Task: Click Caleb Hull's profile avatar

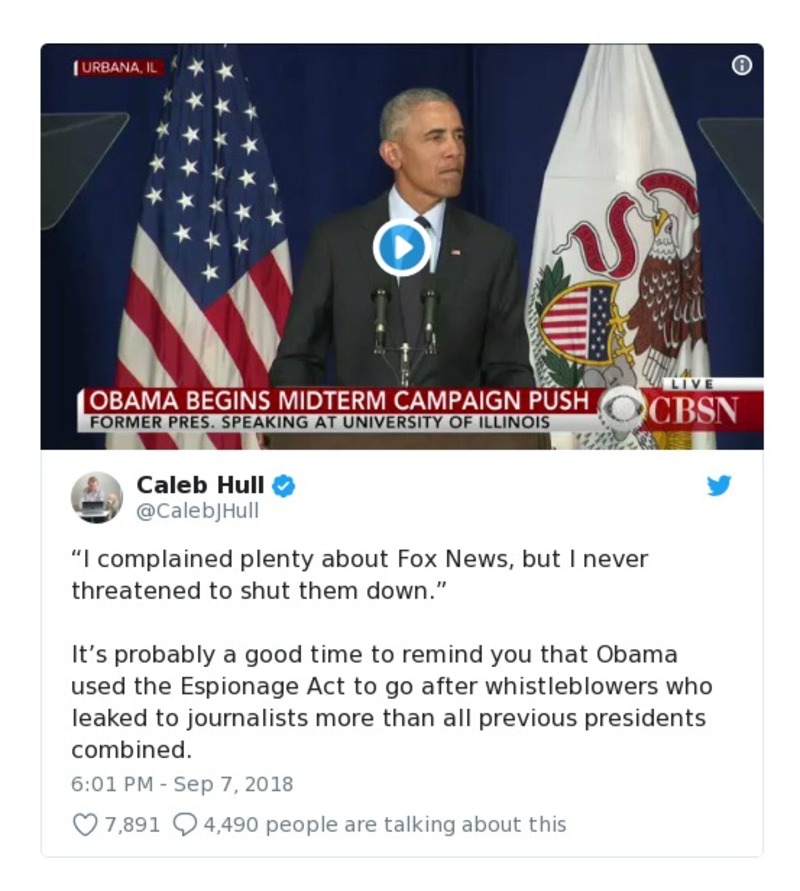Action: pyautogui.click(x=96, y=497)
